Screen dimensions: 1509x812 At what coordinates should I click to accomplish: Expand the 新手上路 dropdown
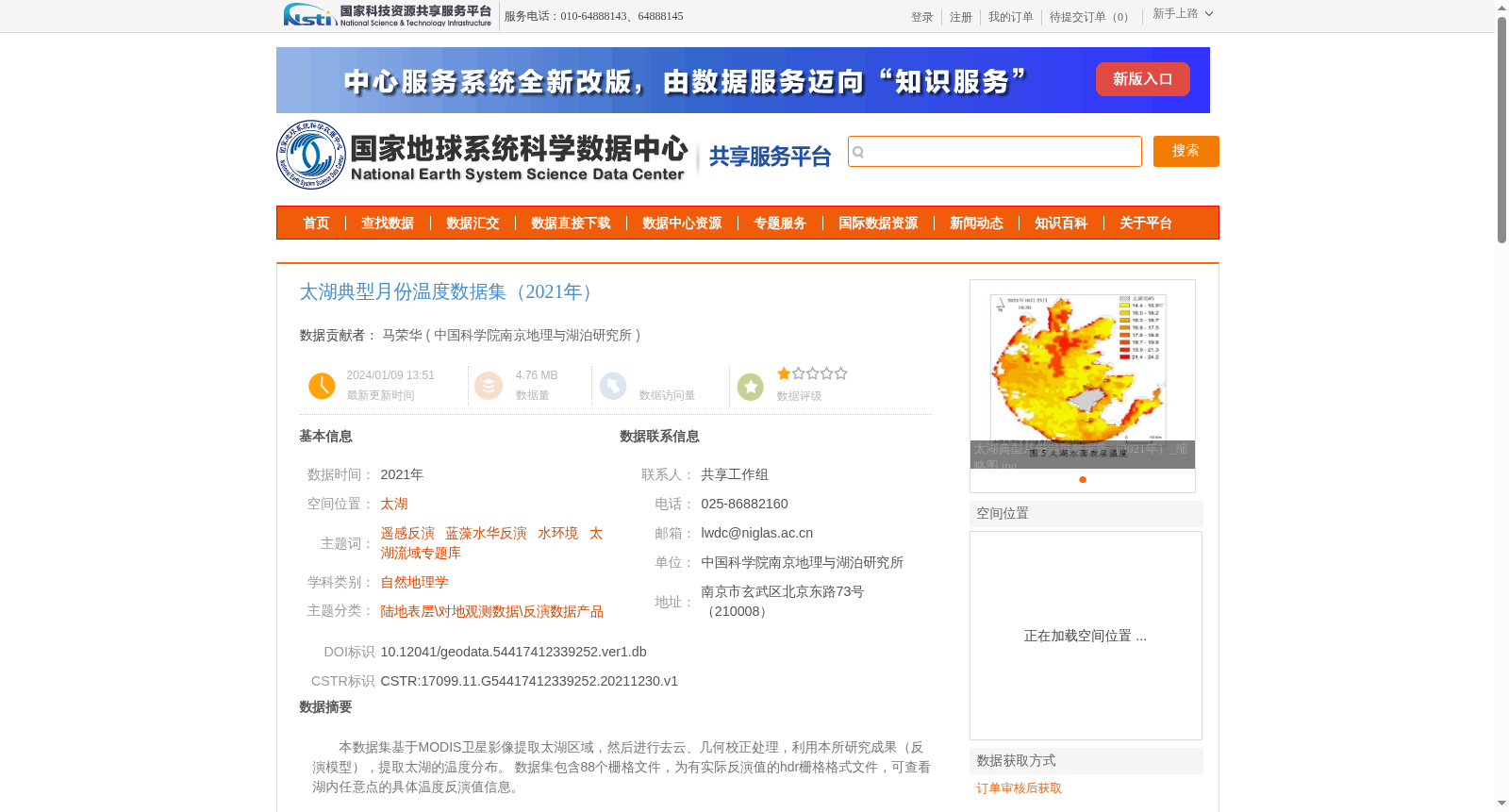click(1183, 14)
